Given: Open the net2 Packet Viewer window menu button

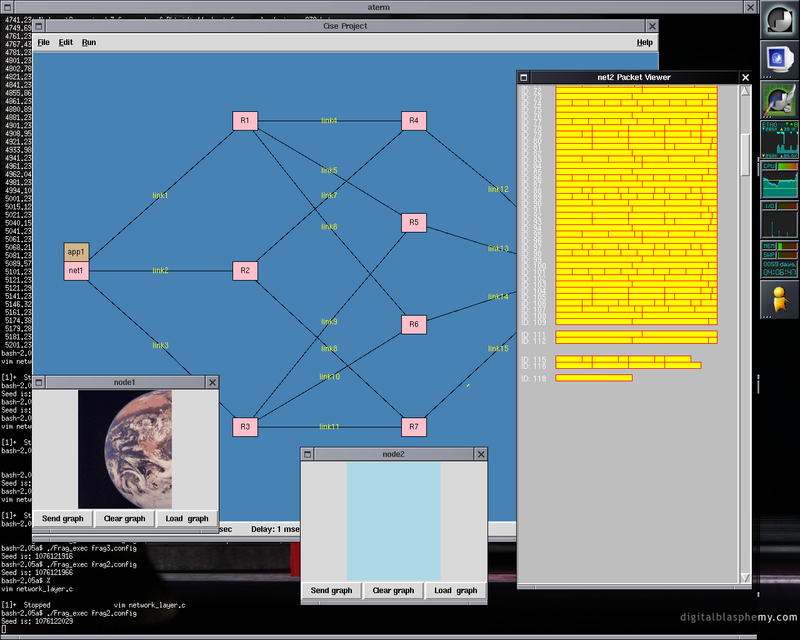Looking at the screenshot, I should (x=523, y=78).
